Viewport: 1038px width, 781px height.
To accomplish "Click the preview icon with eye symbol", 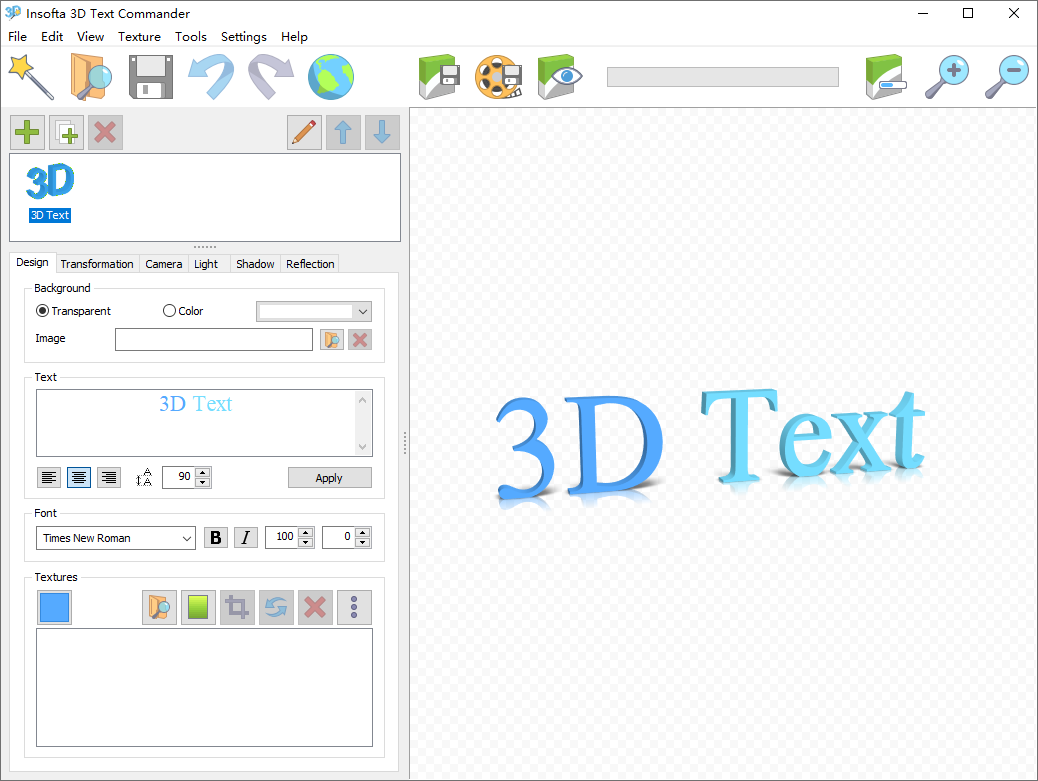I will [559, 77].
